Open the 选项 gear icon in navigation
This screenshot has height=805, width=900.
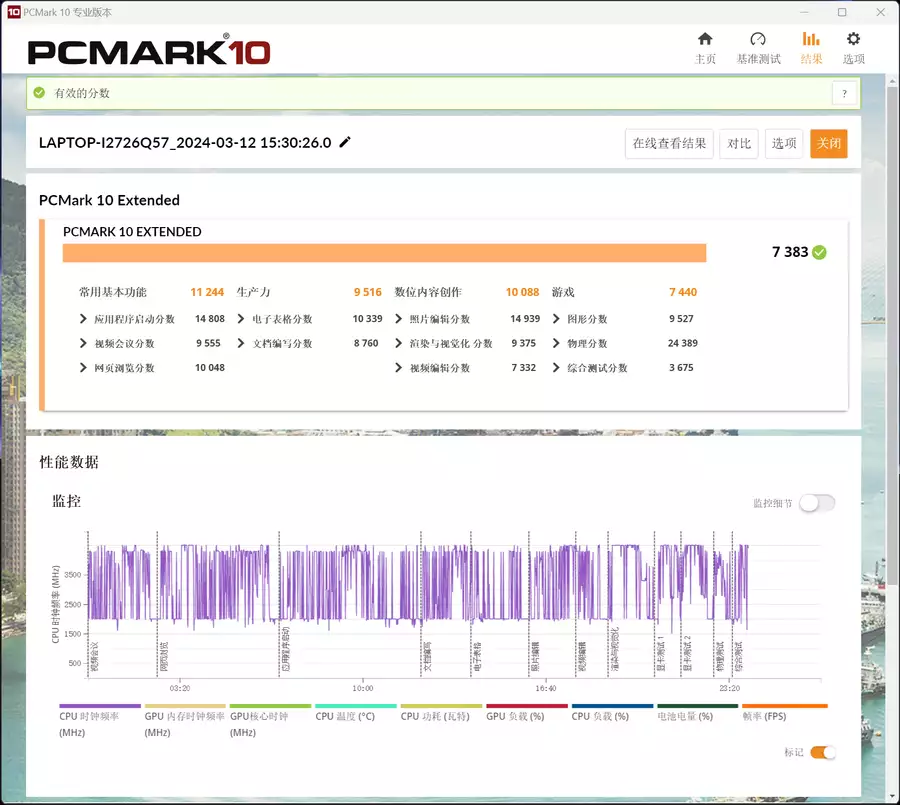click(854, 39)
